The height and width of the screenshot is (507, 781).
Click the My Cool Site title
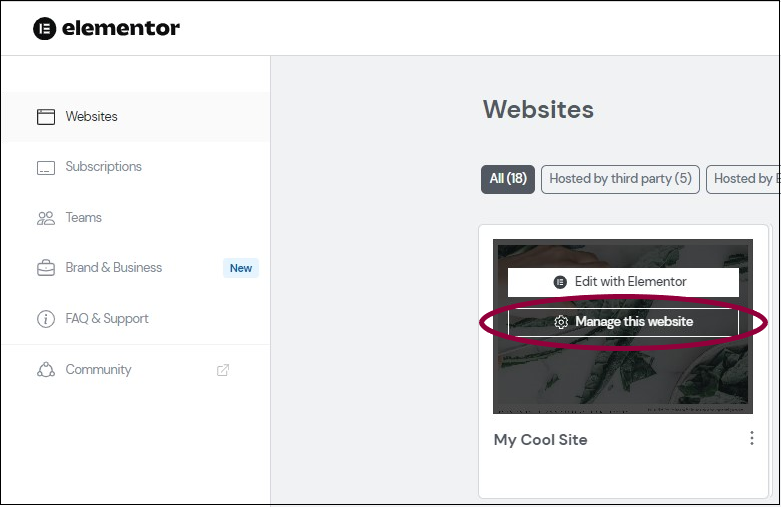[540, 440]
